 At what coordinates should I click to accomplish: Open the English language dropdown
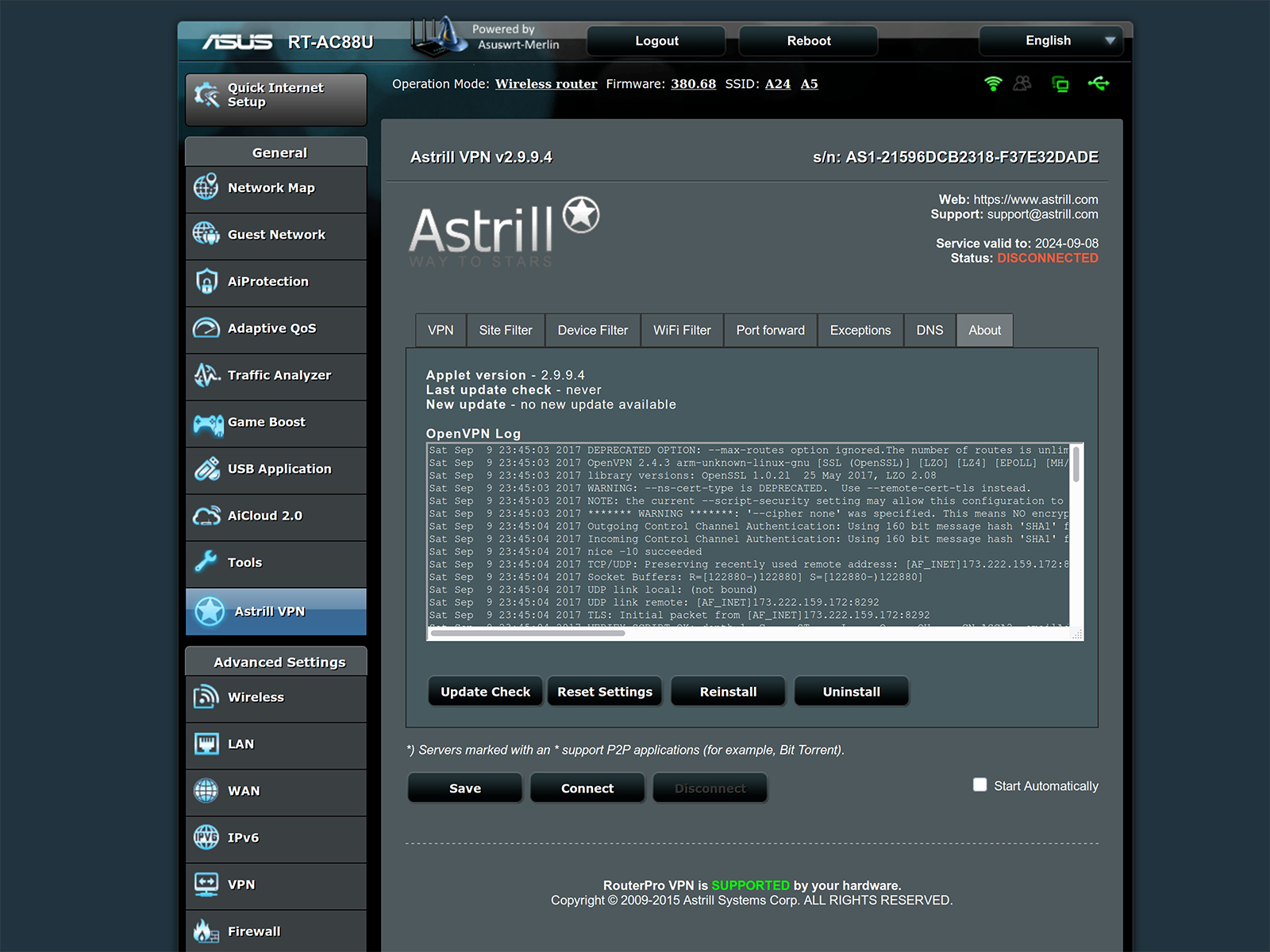point(1051,40)
